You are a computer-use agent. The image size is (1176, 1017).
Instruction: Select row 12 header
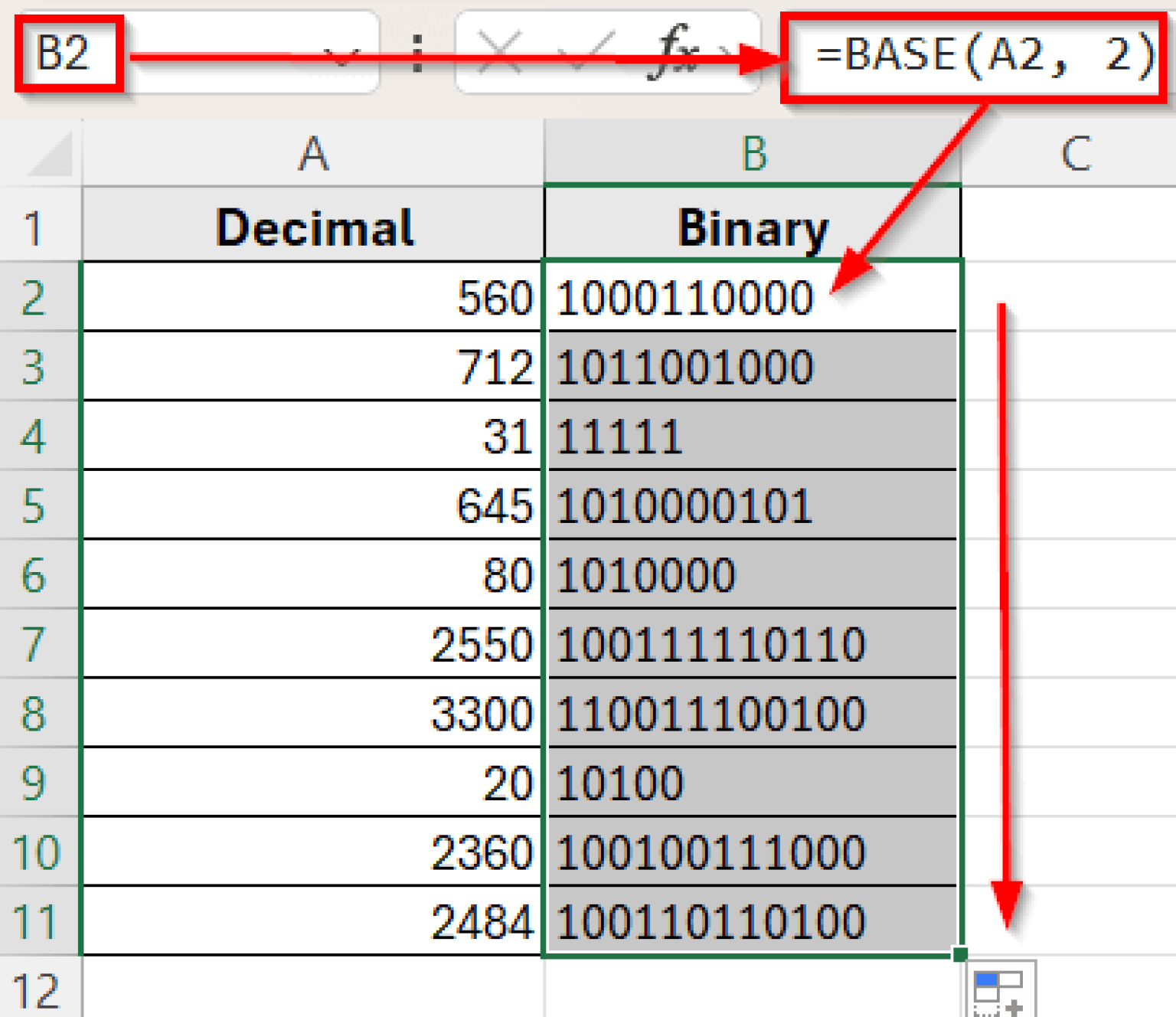34,992
